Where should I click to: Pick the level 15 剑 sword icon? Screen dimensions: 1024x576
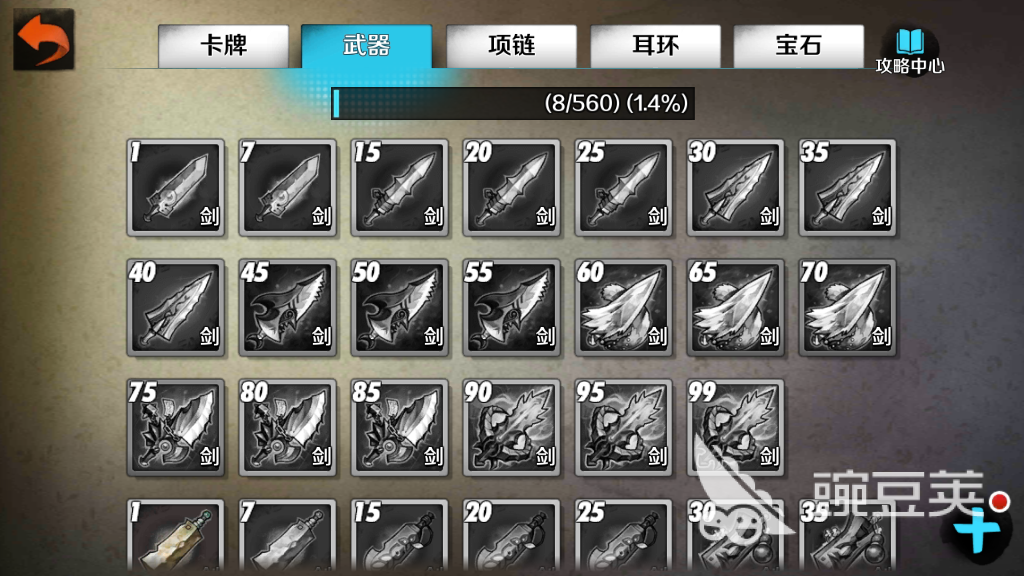400,188
